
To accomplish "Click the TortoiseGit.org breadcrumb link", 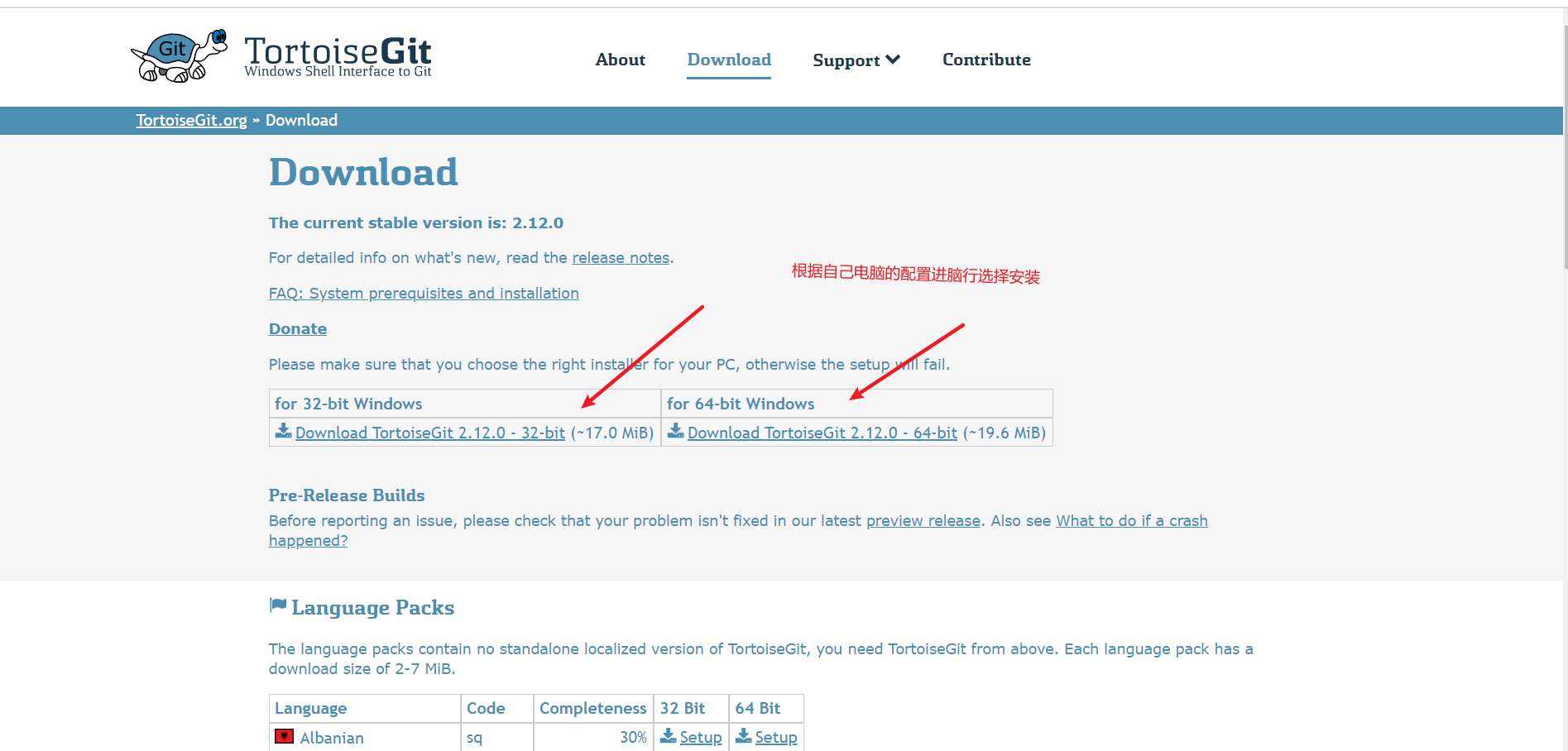I will click(192, 121).
